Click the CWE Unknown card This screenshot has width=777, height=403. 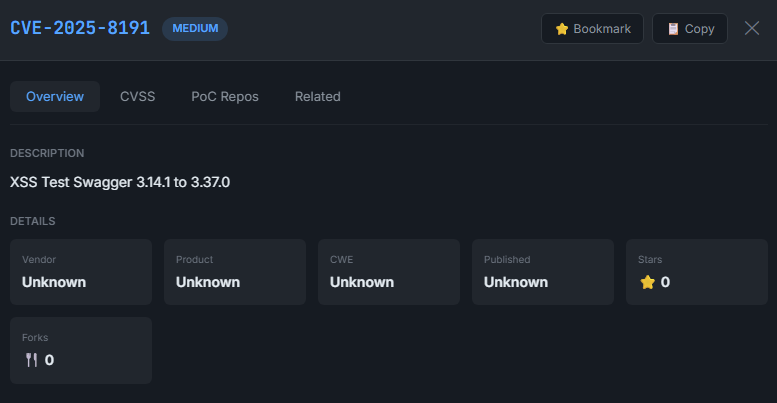389,271
